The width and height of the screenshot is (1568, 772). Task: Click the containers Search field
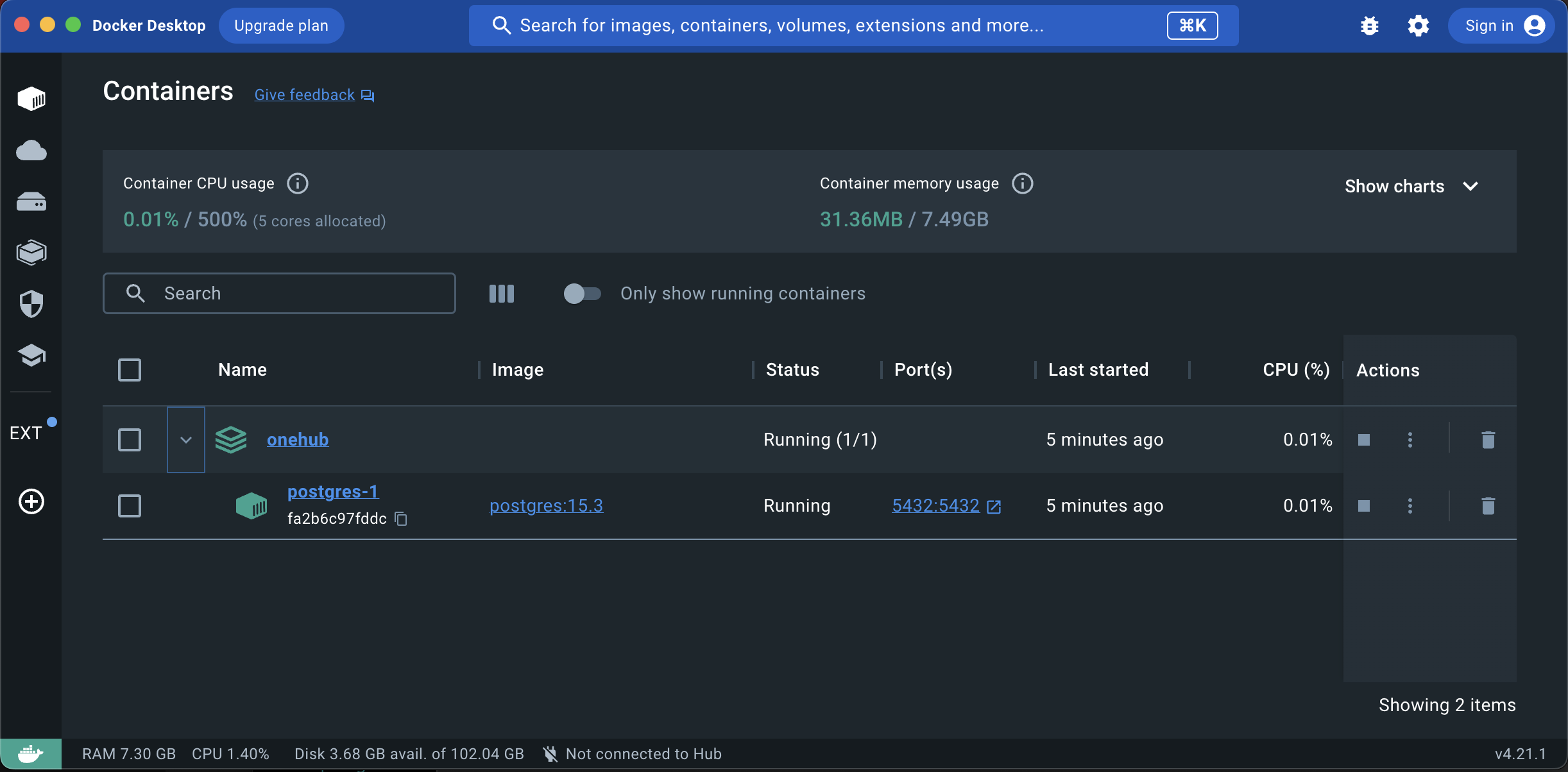click(x=279, y=293)
